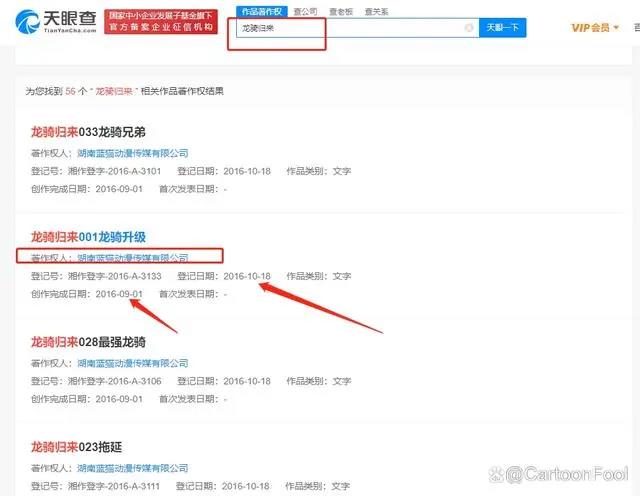Select the 作品著作权 search tab
Image resolution: width=640 pixels, height=496 pixels.
(262, 11)
